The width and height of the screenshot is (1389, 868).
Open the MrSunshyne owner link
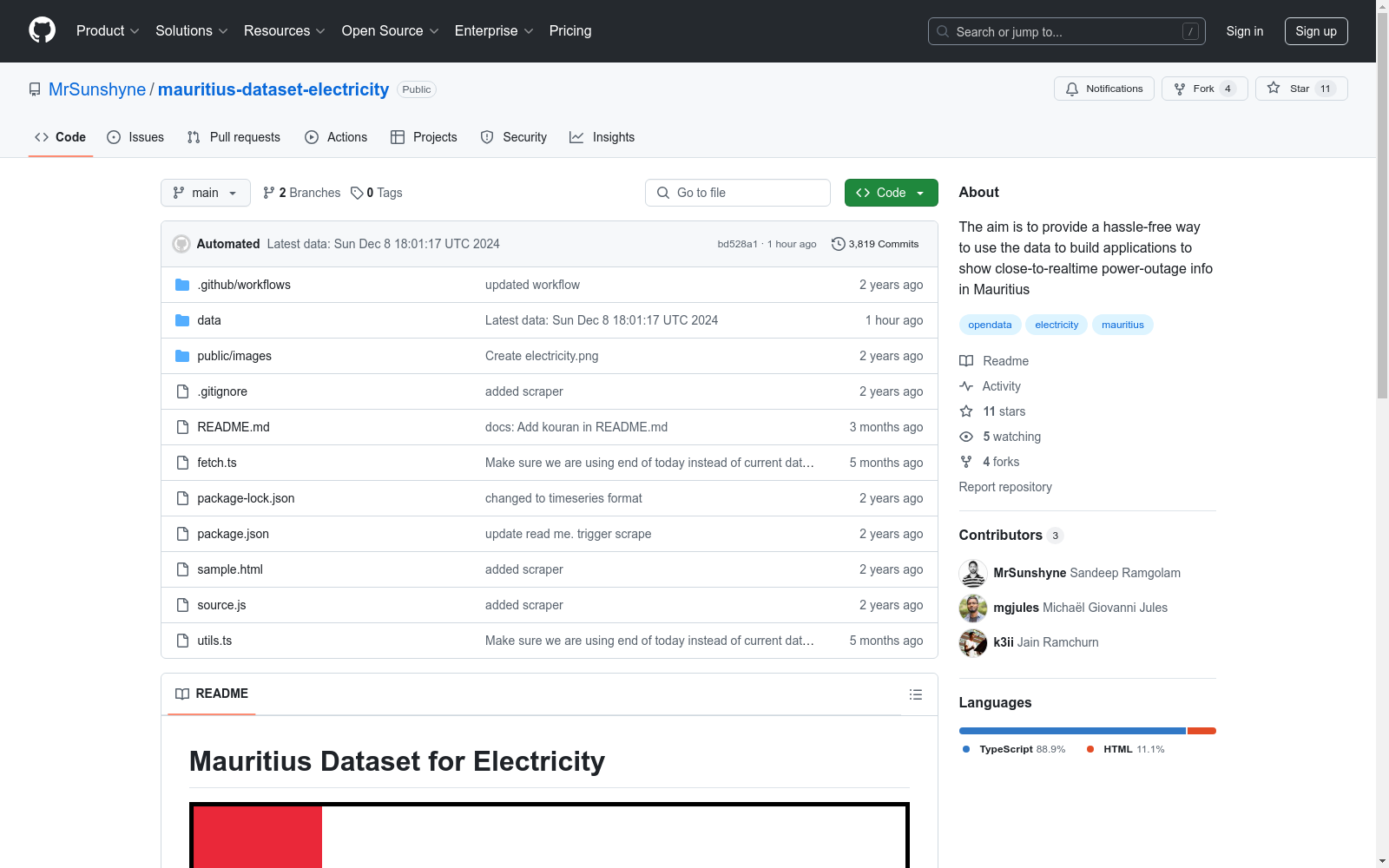pyautogui.click(x=97, y=89)
